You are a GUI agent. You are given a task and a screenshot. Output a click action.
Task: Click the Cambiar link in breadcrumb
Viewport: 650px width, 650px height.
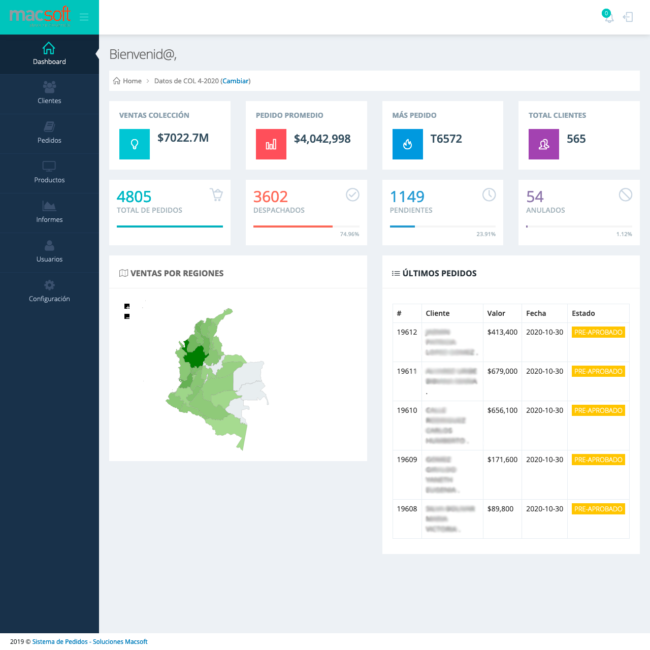[235, 80]
